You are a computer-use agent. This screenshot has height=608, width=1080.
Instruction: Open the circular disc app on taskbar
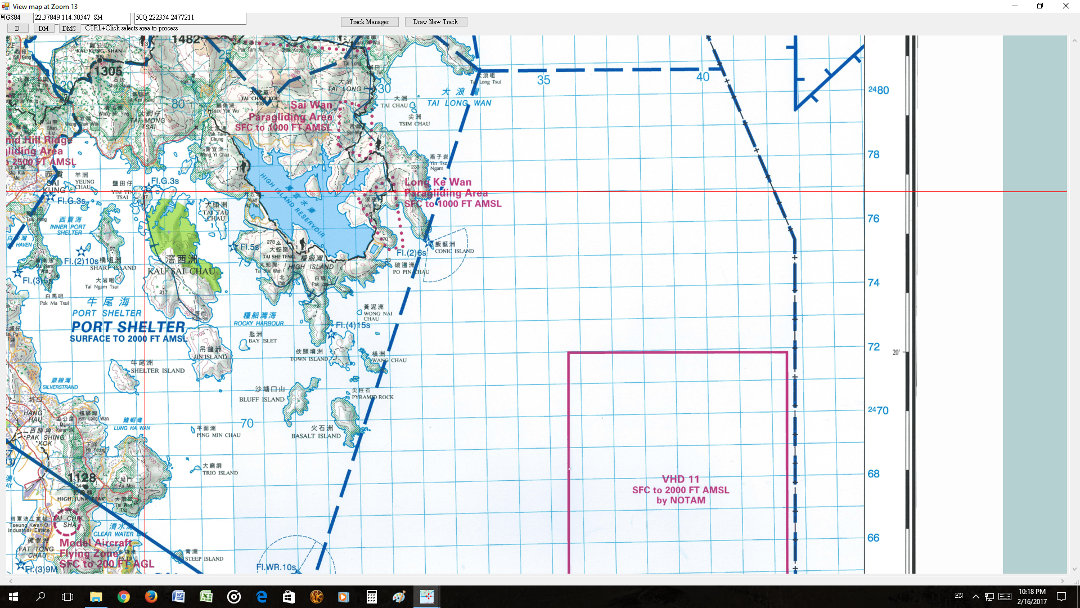tap(233, 596)
